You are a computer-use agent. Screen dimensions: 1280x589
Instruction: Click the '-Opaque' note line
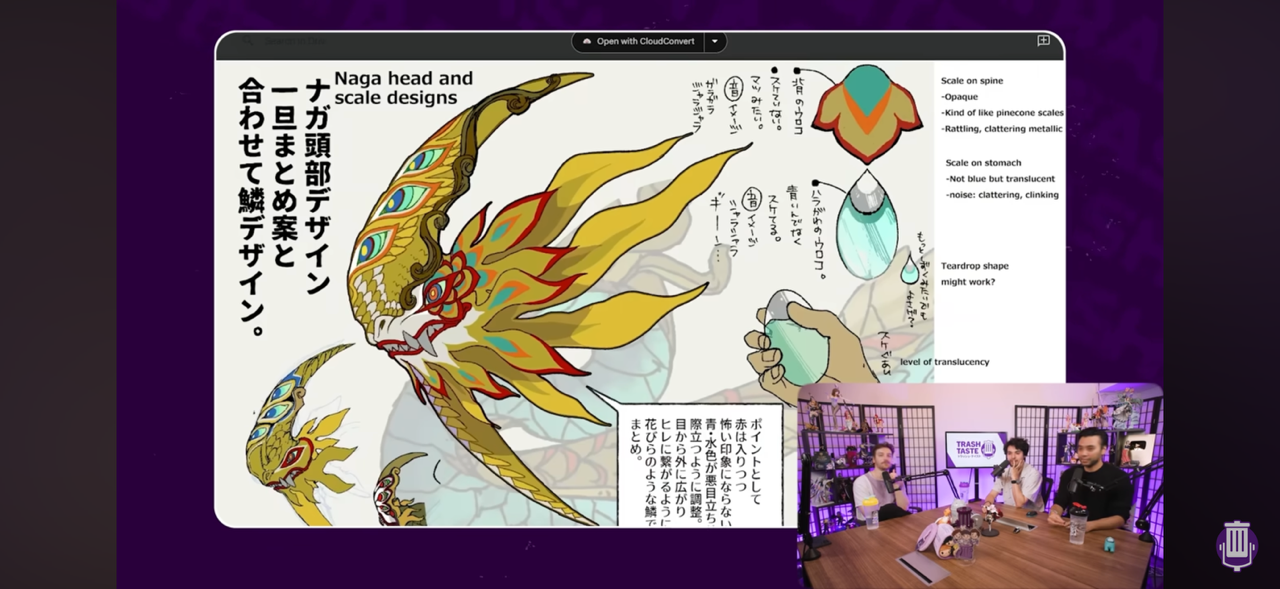pos(959,97)
